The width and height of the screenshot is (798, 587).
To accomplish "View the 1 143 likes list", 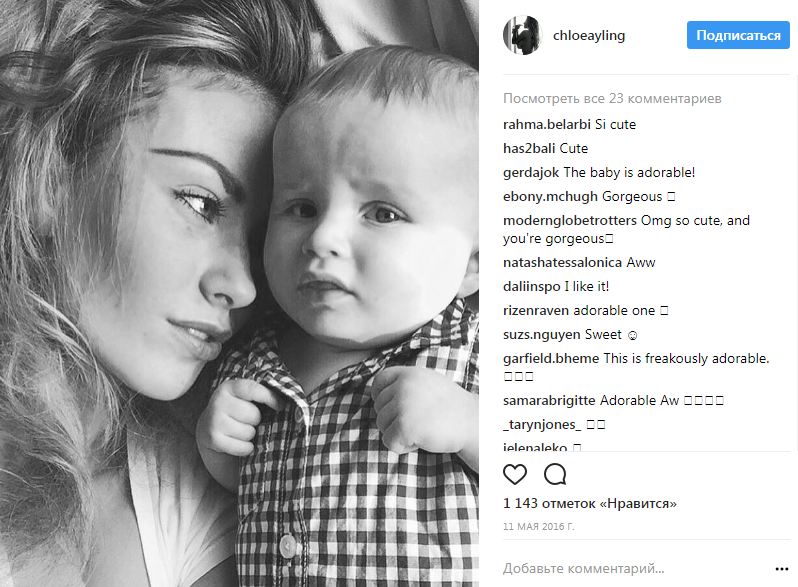I will click(x=590, y=504).
